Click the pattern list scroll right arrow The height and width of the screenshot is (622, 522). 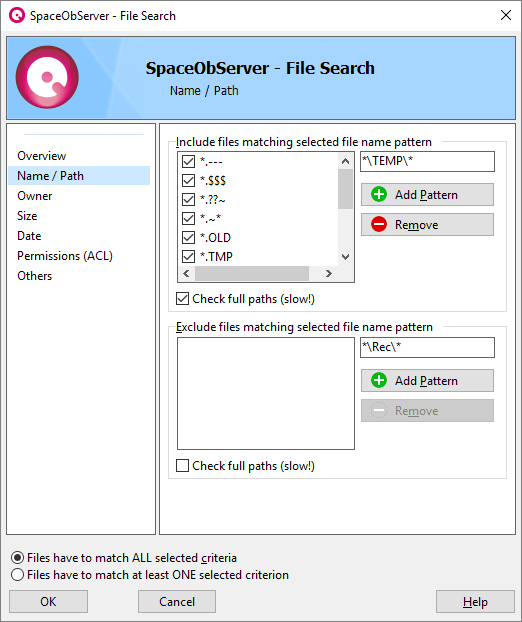tap(328, 273)
